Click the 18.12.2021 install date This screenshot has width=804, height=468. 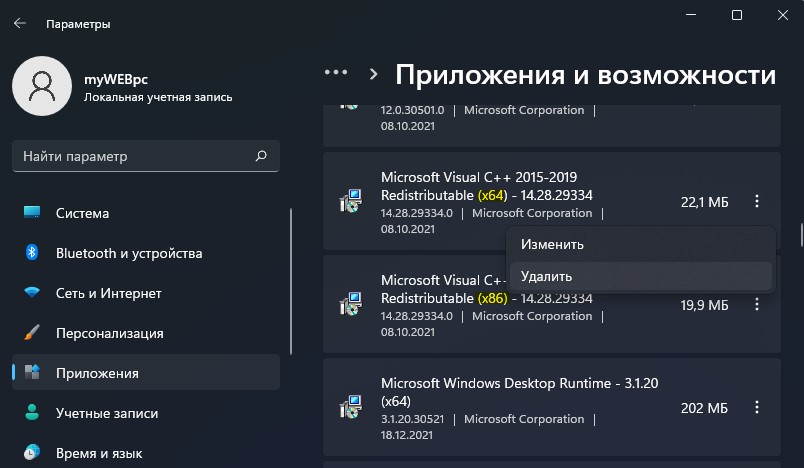[x=407, y=435]
